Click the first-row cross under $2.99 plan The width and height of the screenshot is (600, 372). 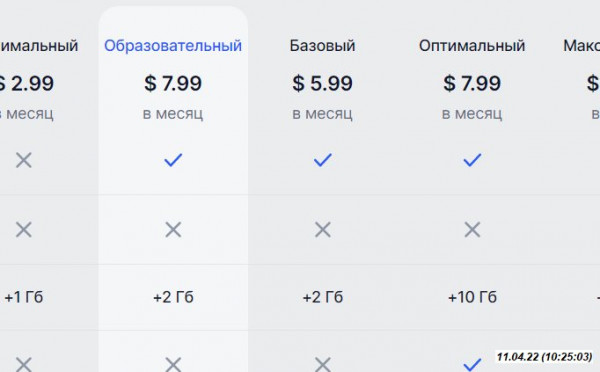point(24,160)
